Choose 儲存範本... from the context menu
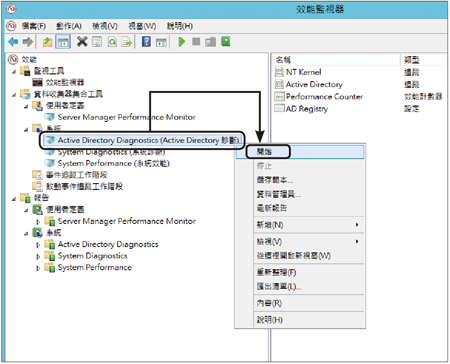450x364 pixels. pos(300,180)
